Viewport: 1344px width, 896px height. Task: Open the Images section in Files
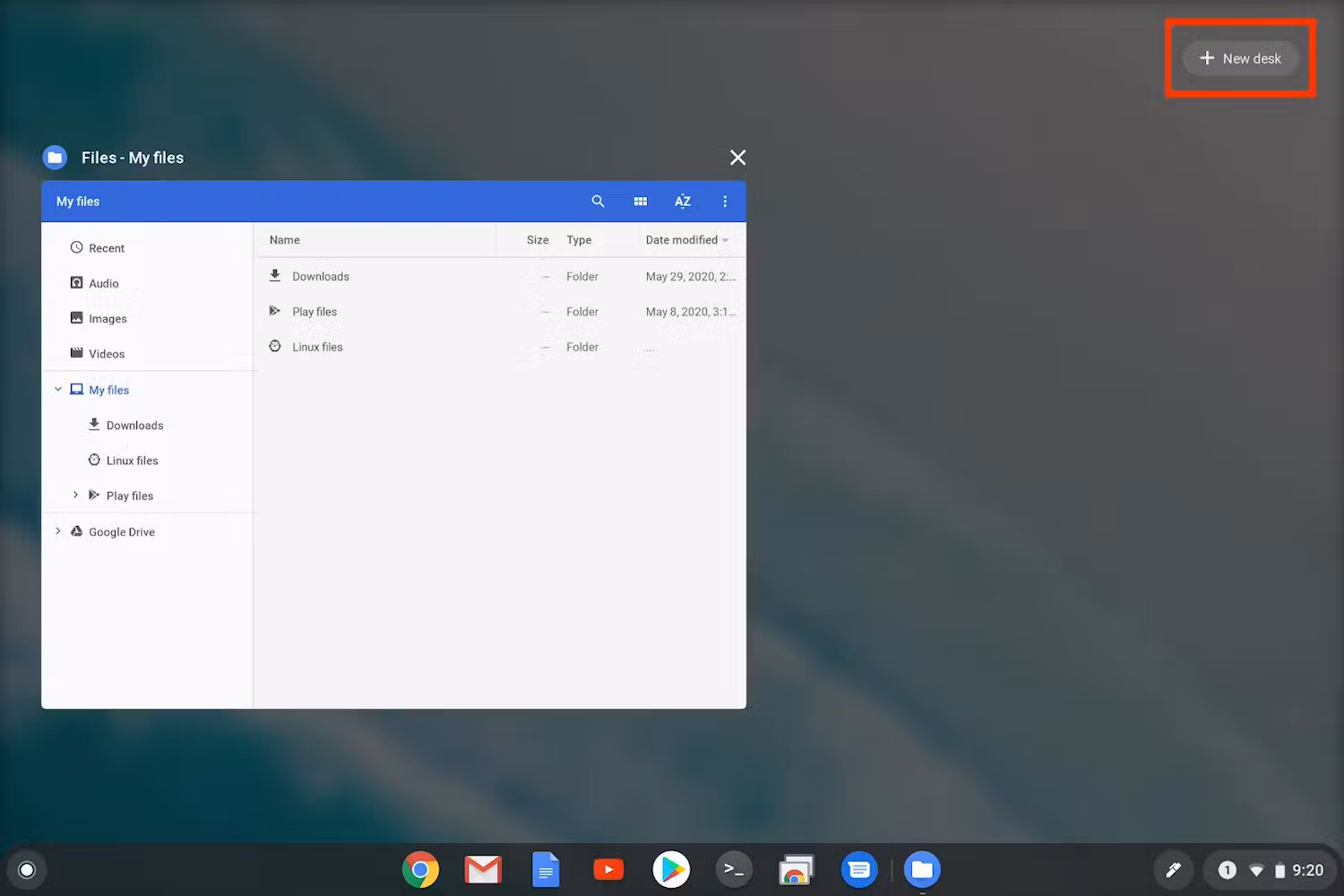pyautogui.click(x=108, y=318)
